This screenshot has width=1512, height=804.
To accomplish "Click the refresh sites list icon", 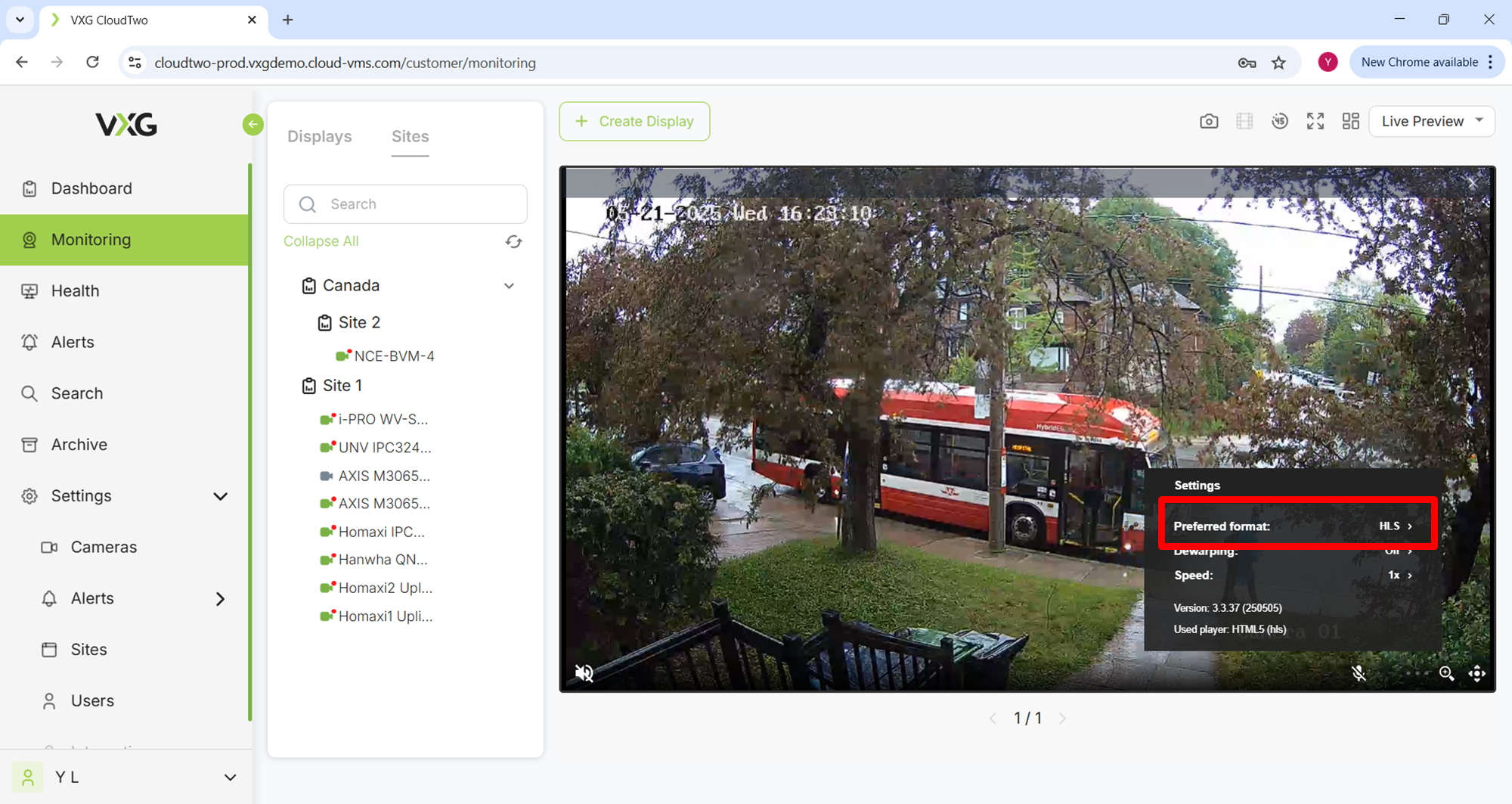I will click(513, 241).
